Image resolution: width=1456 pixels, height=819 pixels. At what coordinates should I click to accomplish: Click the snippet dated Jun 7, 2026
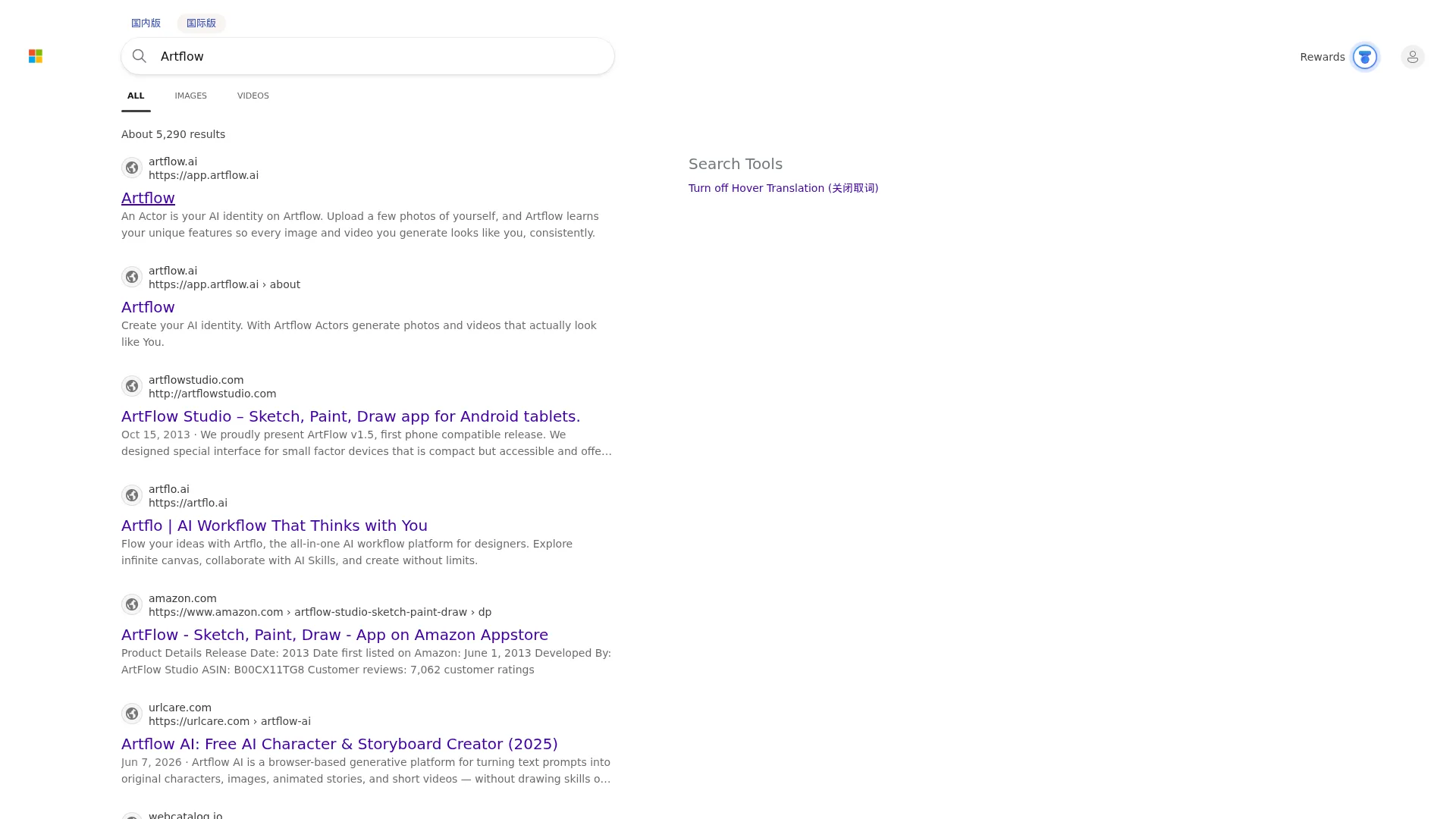tap(366, 770)
